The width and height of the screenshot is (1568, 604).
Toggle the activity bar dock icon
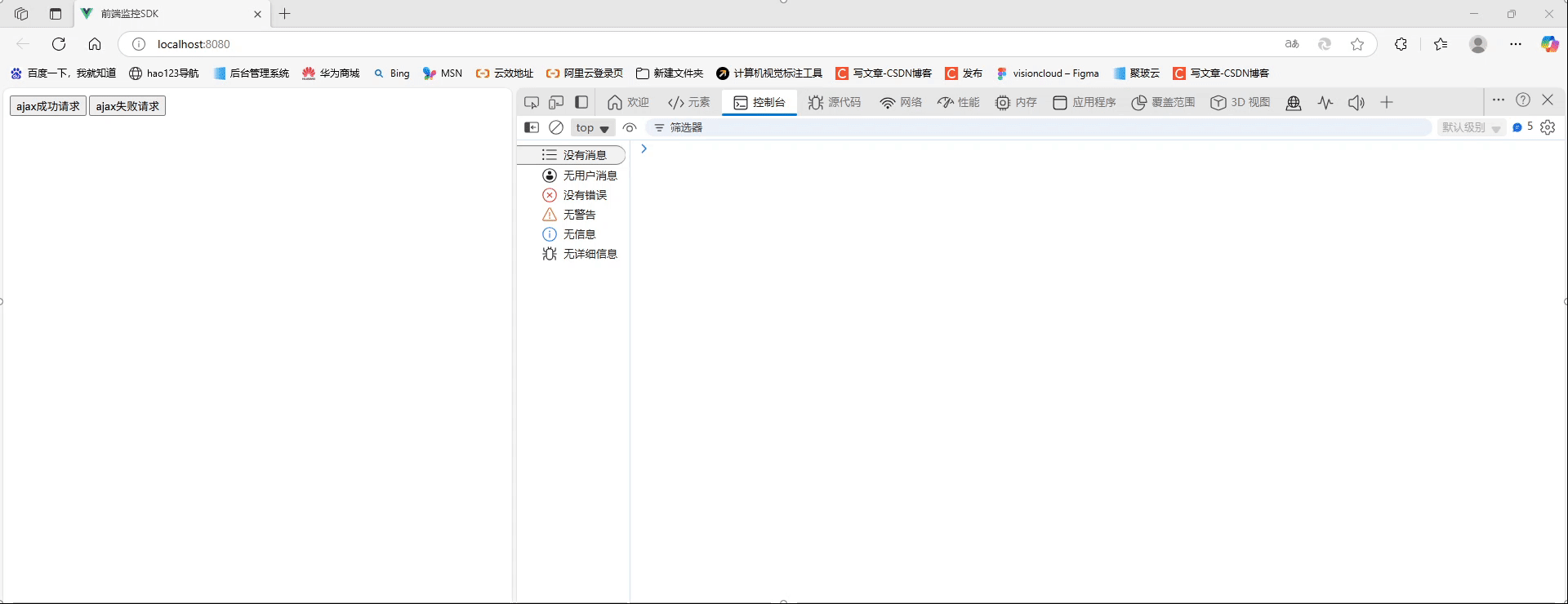(x=581, y=102)
